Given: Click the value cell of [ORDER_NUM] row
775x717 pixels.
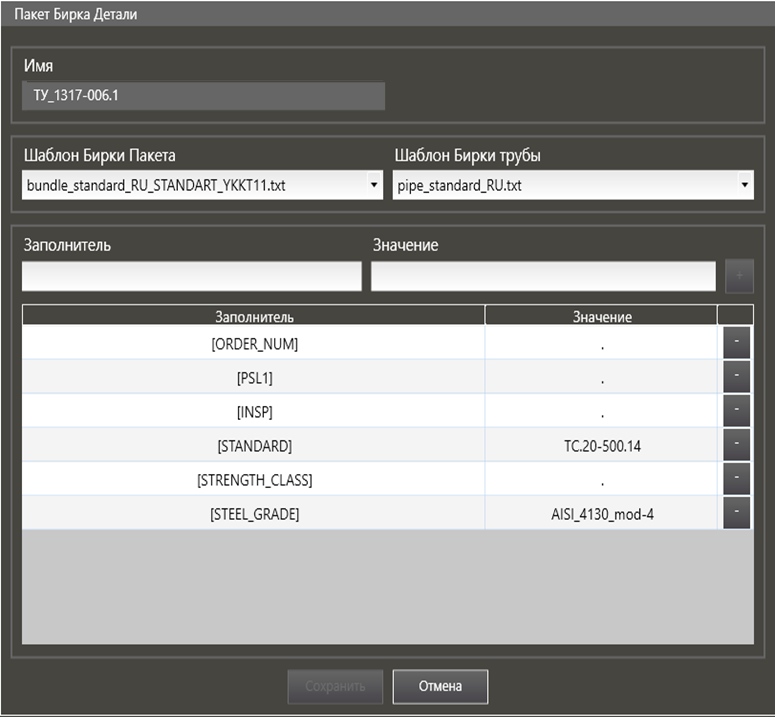Looking at the screenshot, I should (x=602, y=343).
